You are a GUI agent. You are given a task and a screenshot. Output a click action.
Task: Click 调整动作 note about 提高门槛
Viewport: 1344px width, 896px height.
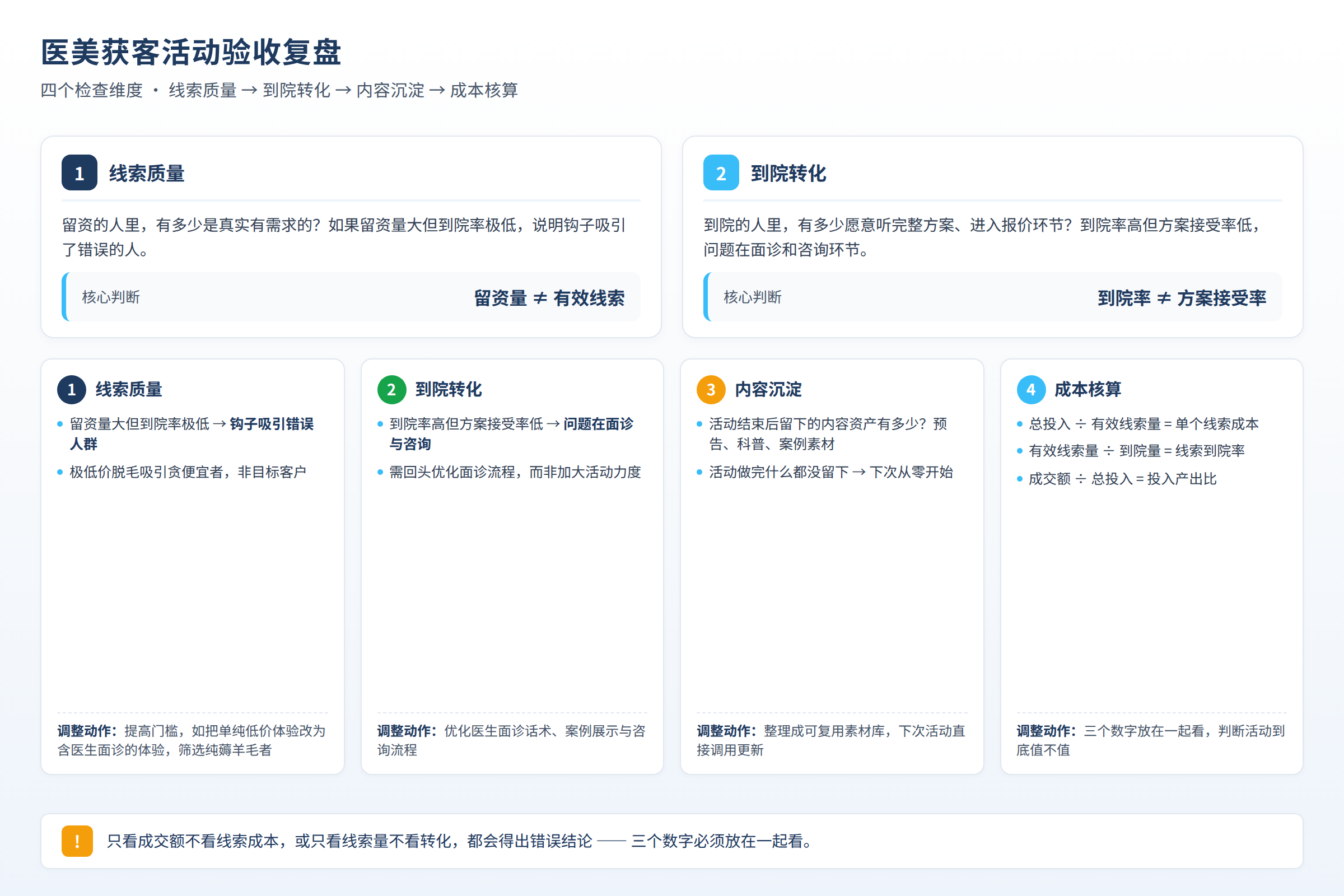[x=192, y=740]
